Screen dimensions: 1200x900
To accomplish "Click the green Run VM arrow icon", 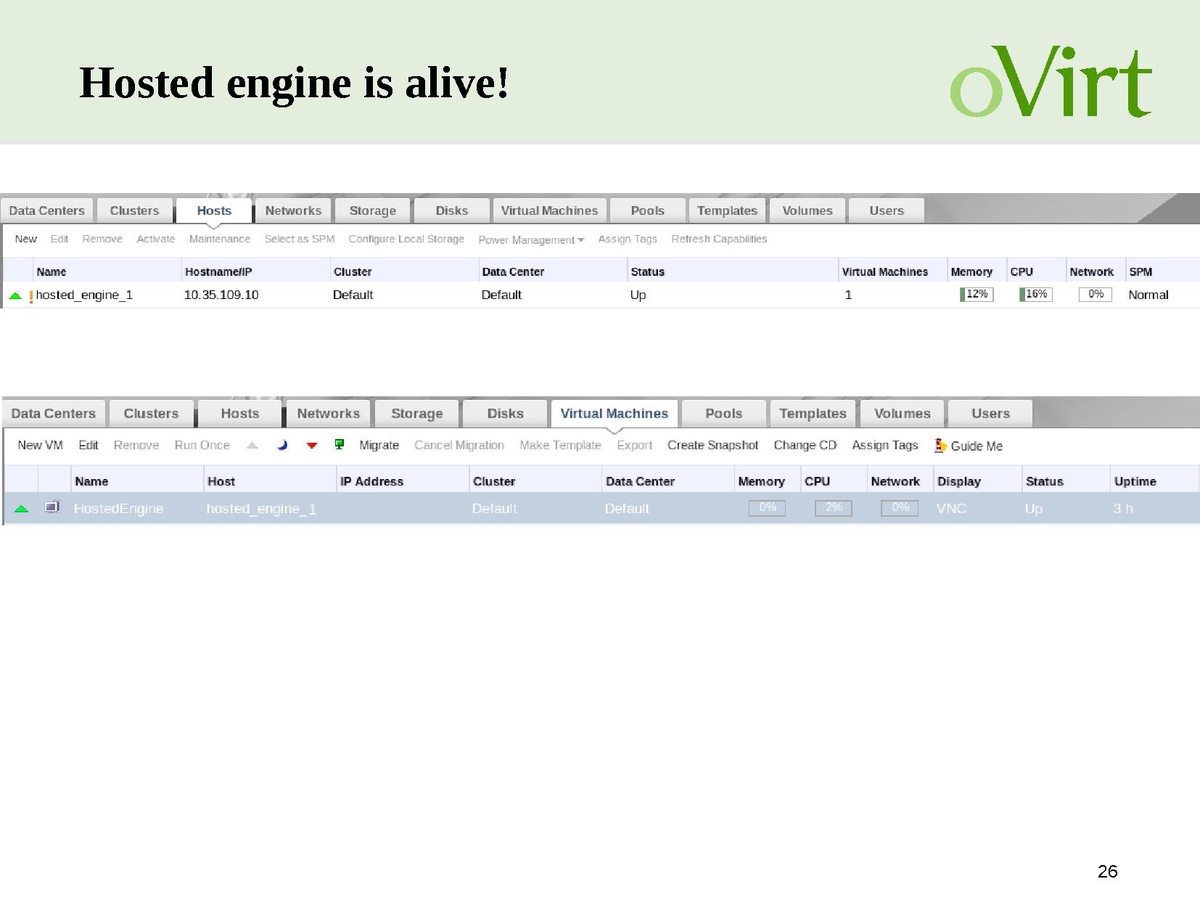I will click(x=252, y=445).
